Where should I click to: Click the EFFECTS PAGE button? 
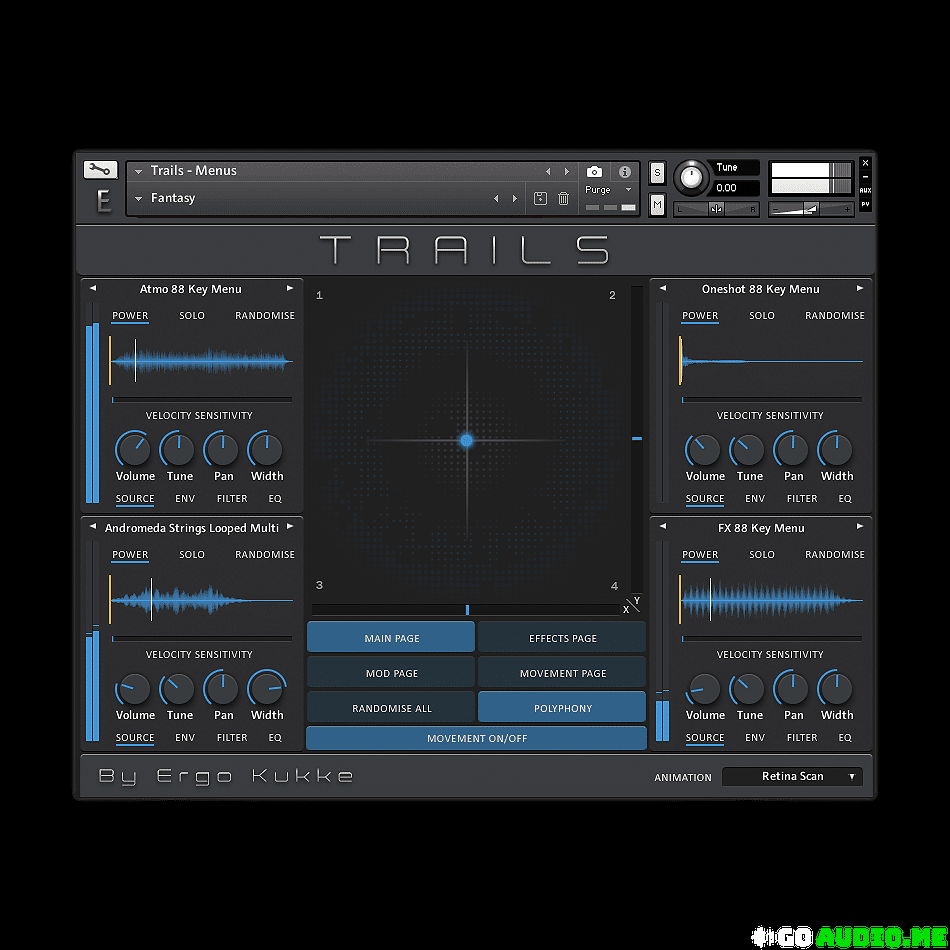coord(562,638)
